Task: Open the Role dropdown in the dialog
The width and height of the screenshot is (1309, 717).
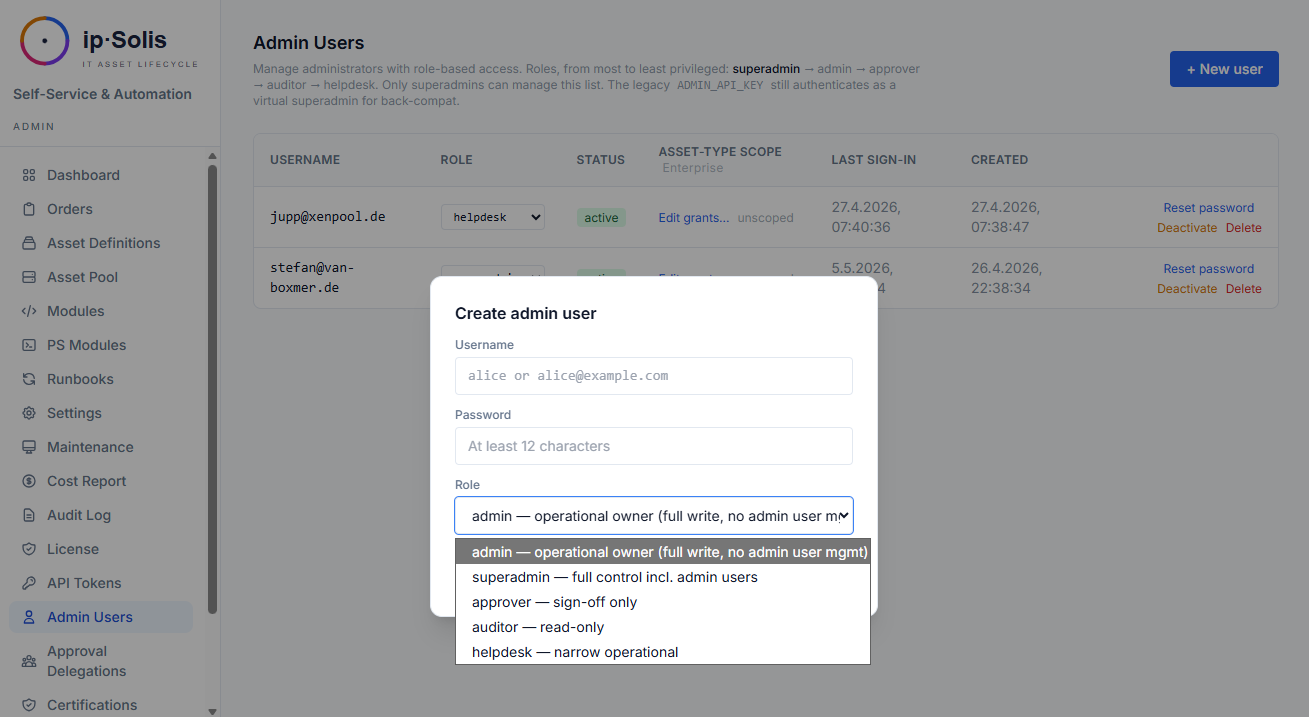Action: pyautogui.click(x=654, y=516)
